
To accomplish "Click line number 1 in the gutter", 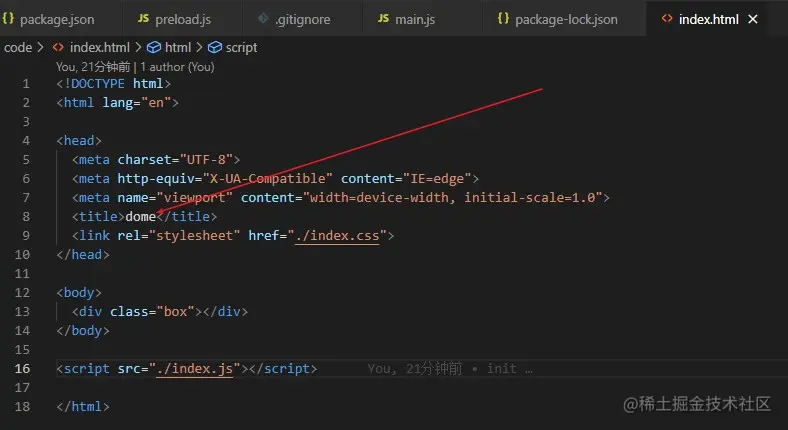I will point(26,83).
